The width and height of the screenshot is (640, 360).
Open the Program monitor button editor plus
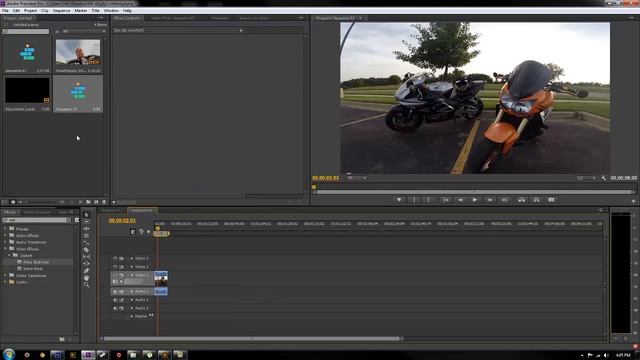tap(633, 201)
